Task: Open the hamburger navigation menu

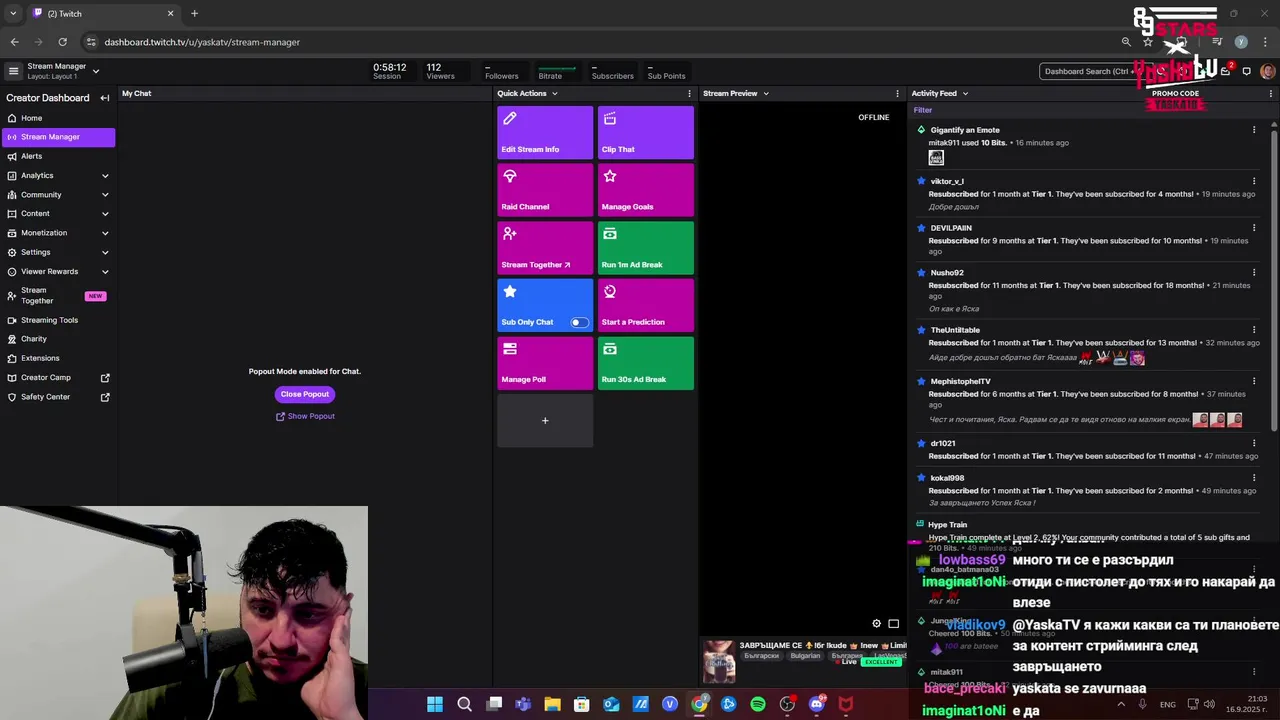Action: tap(13, 71)
